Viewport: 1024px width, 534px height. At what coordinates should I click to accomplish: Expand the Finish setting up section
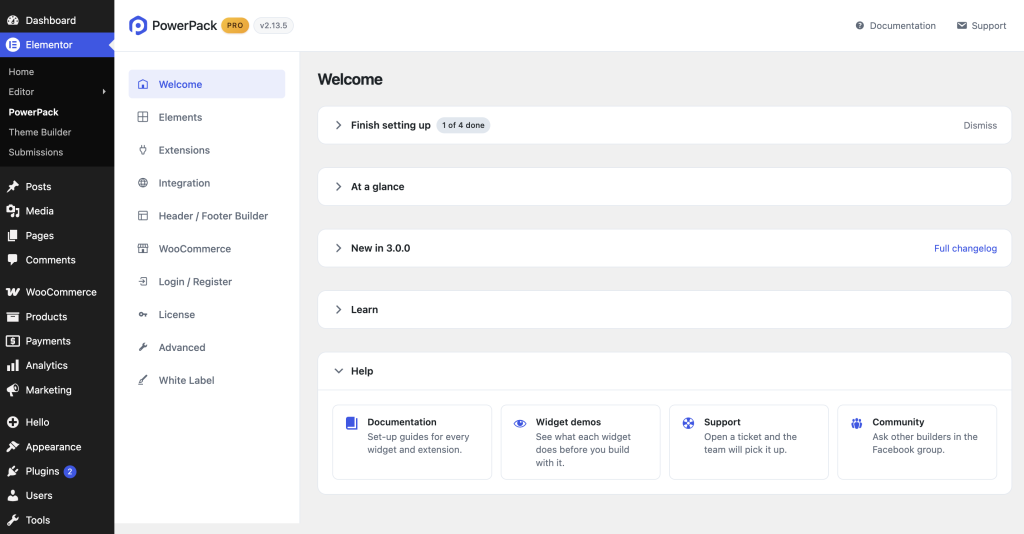[338, 125]
